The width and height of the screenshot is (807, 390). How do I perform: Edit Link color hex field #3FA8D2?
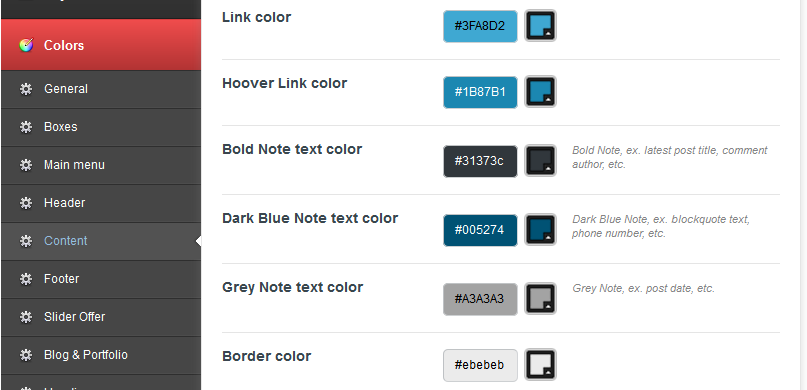pyautogui.click(x=480, y=26)
